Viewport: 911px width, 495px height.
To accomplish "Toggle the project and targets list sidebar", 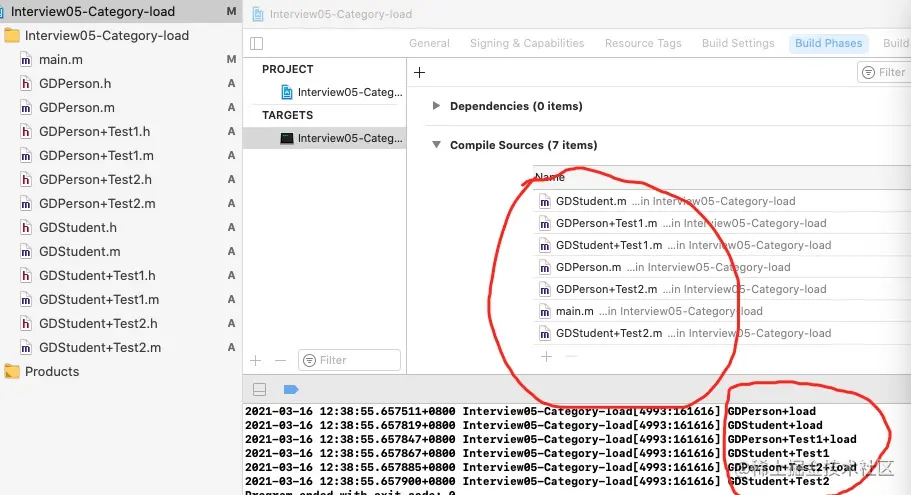I will tap(256, 44).
